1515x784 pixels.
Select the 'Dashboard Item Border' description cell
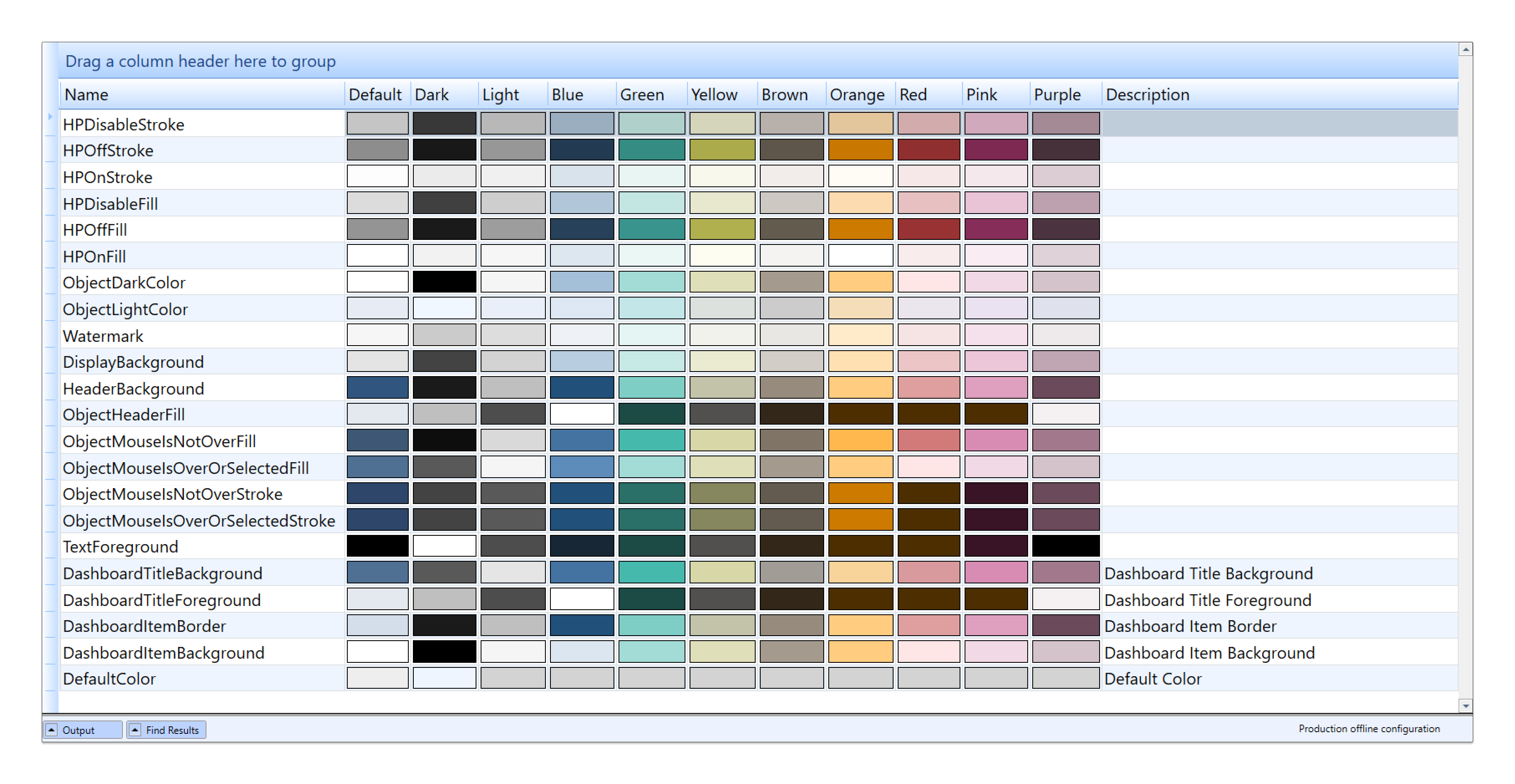tap(1190, 626)
